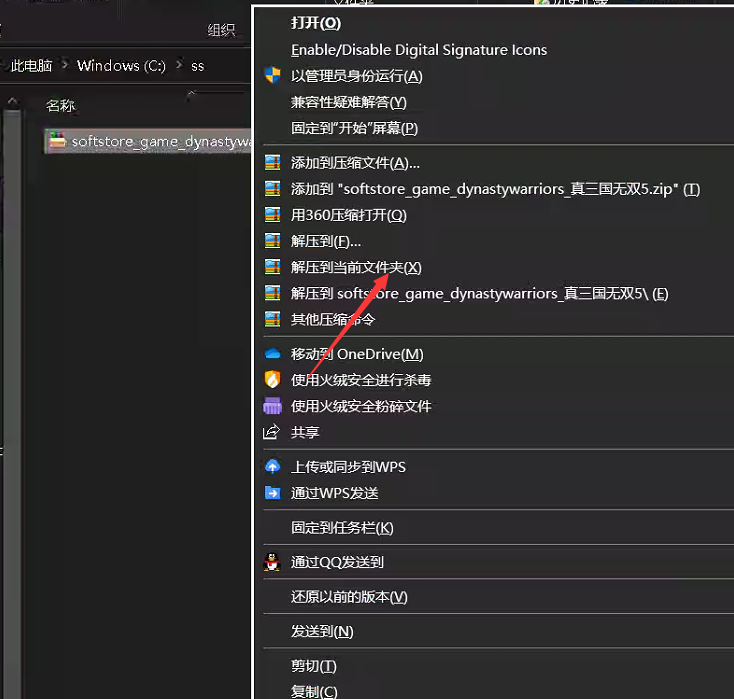
Task: Open the 组织 ribbon group
Action: point(221,30)
